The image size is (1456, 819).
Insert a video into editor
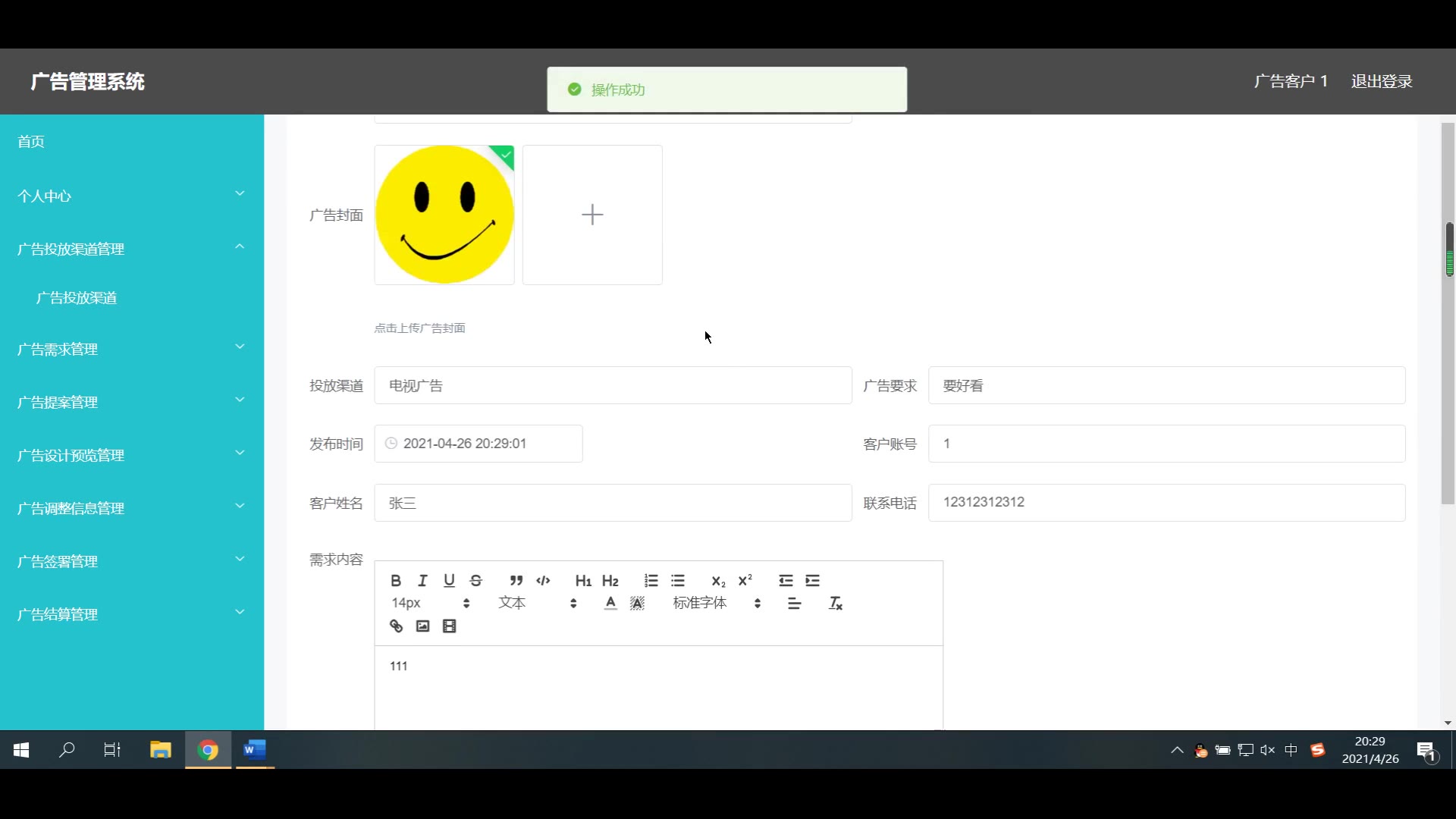tap(449, 626)
